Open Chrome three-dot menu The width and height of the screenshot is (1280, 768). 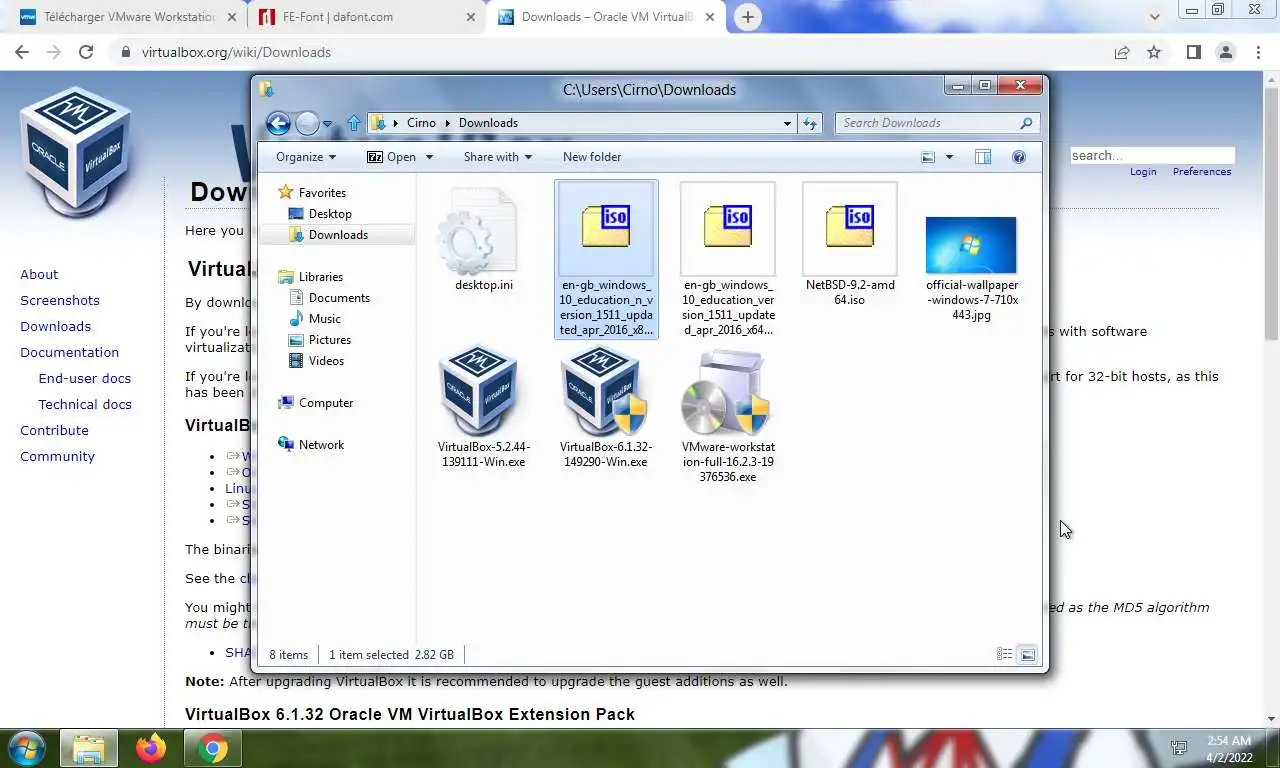[x=1256, y=52]
